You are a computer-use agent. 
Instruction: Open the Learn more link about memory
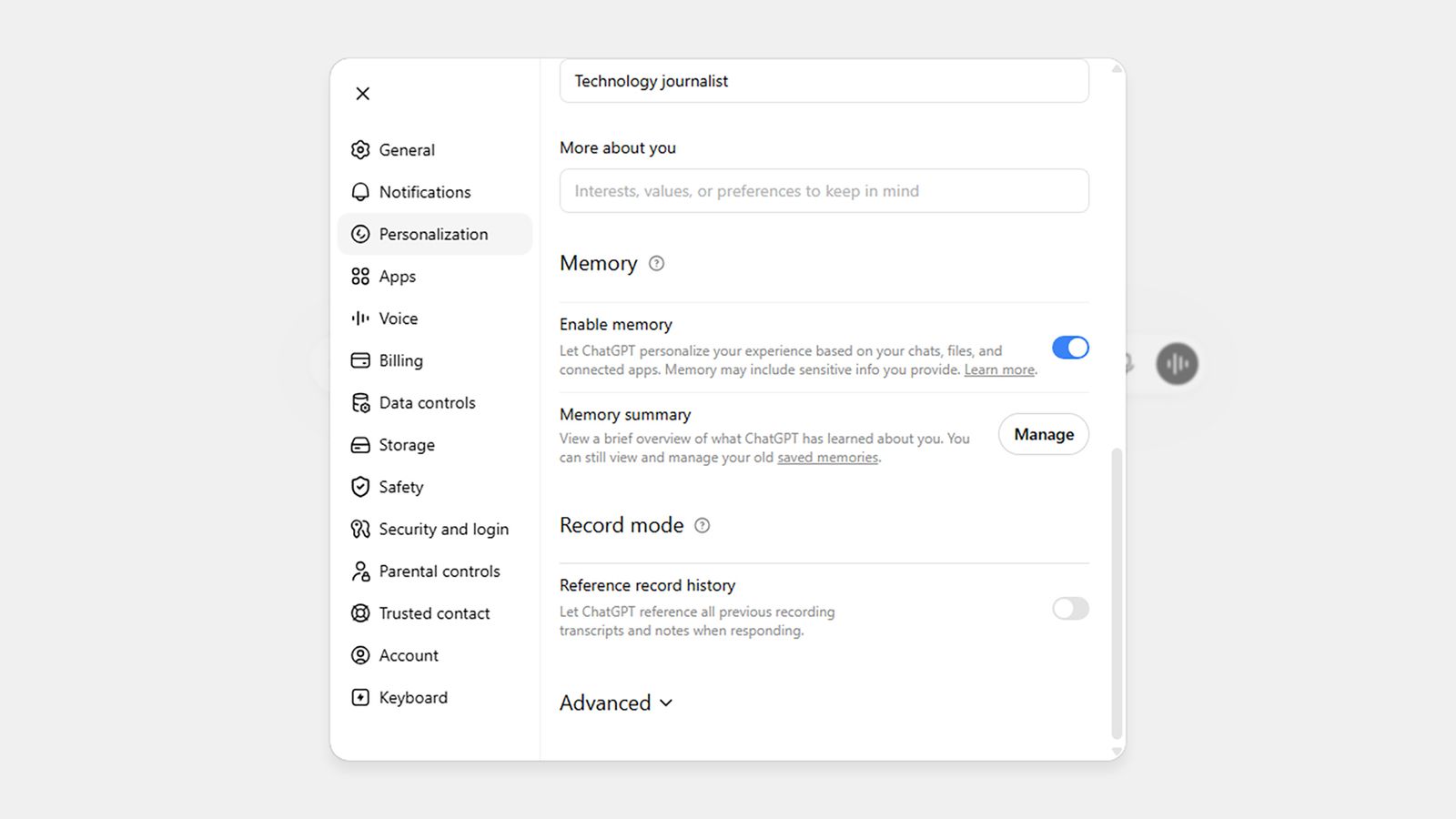[x=999, y=369]
